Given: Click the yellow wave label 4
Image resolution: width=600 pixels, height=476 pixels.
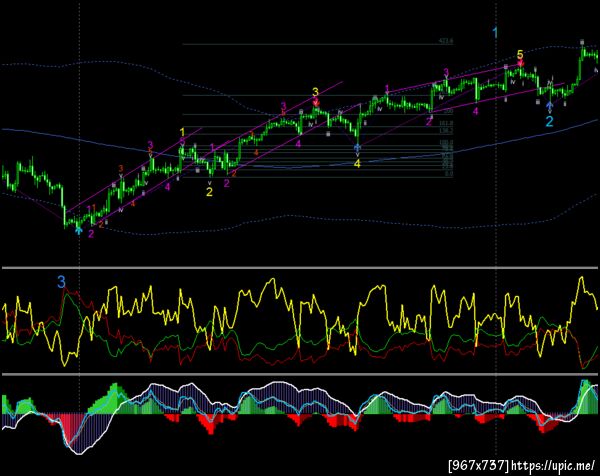Looking at the screenshot, I should pos(357,163).
